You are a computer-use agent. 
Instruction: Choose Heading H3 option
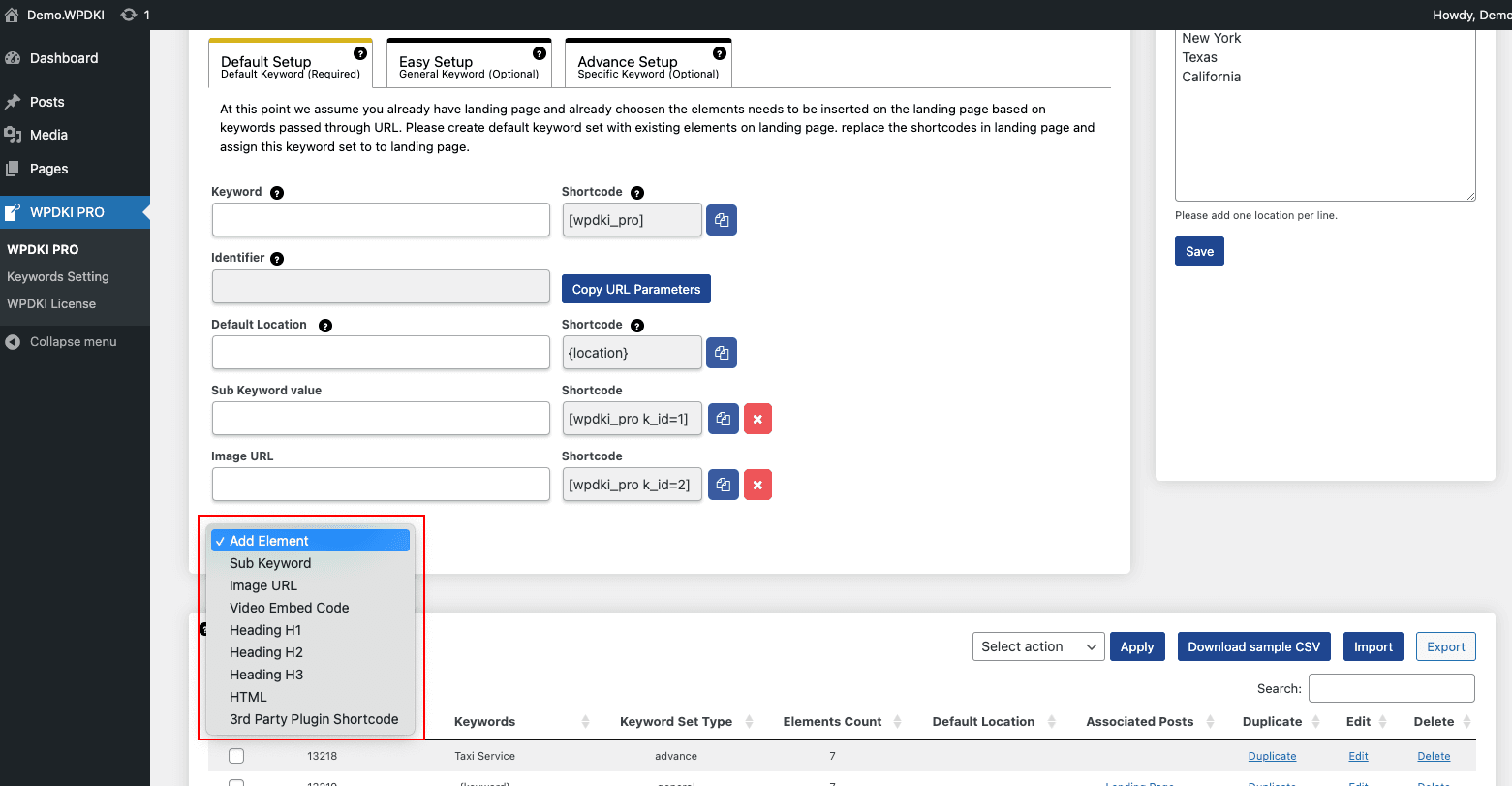tap(311, 675)
